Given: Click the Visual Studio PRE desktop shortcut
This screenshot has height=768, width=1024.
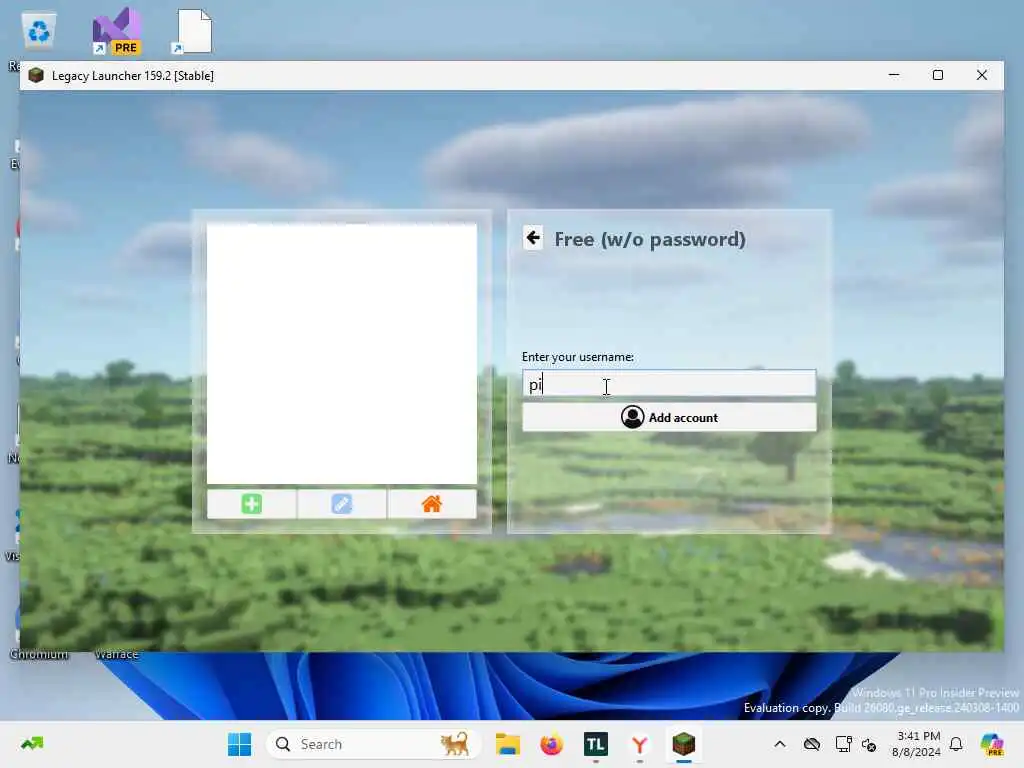Looking at the screenshot, I should (x=117, y=31).
